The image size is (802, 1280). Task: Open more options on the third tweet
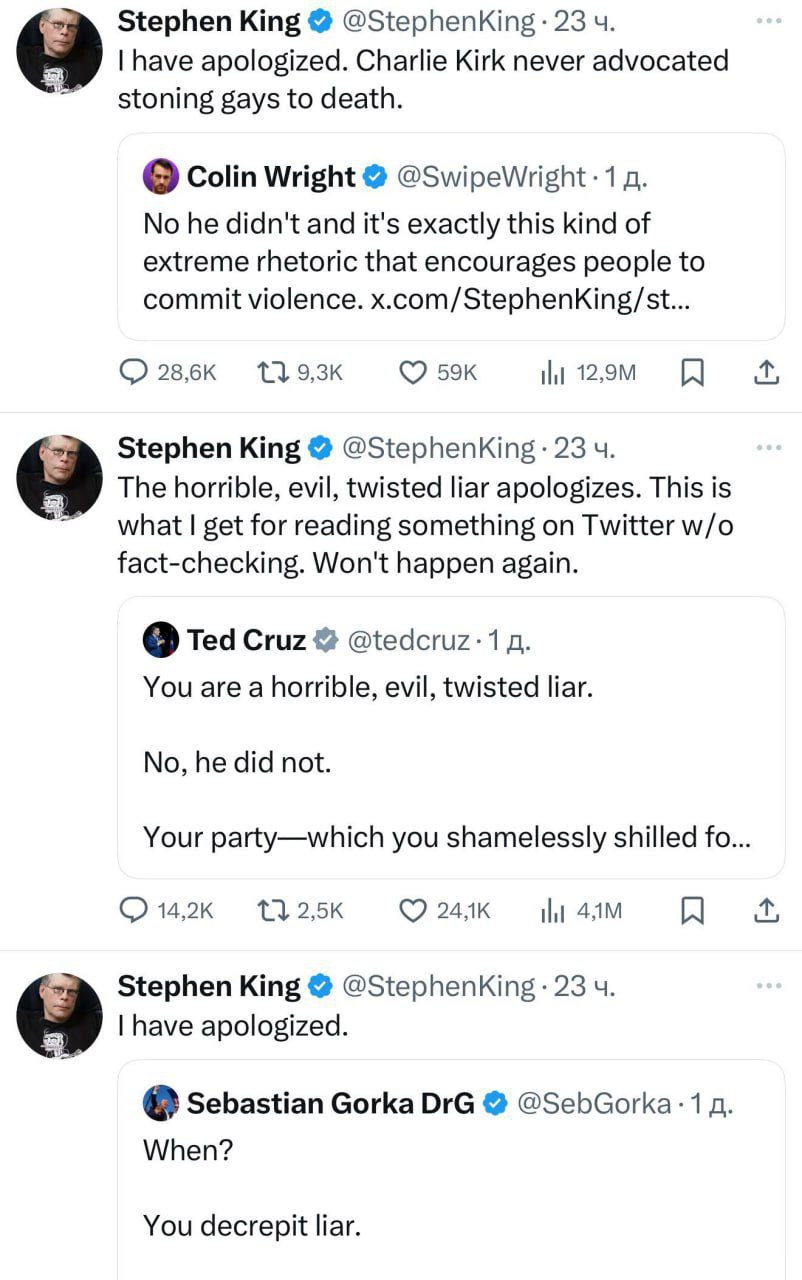click(768, 986)
